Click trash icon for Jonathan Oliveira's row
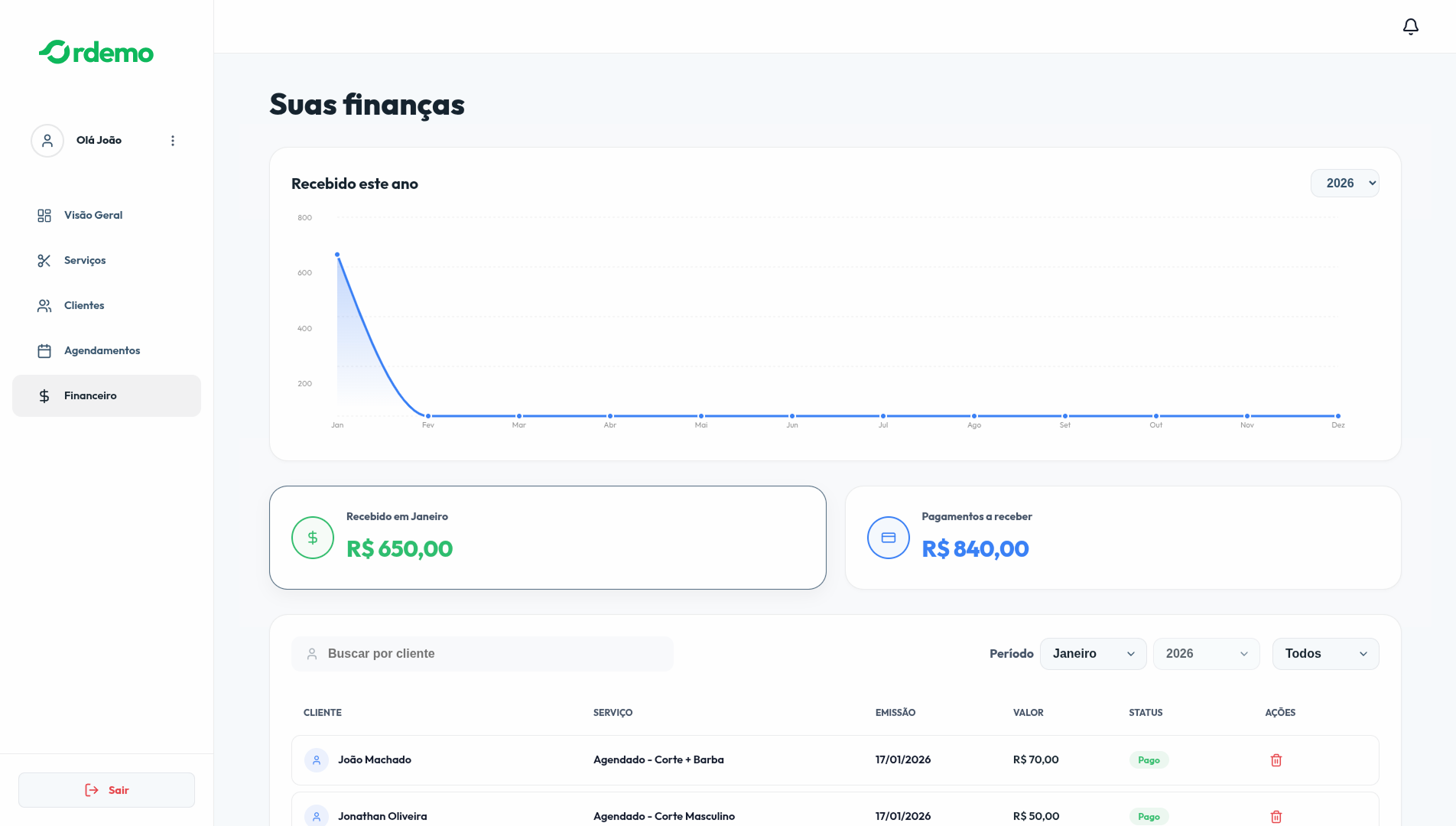Screen dimensions: 1456x826 [x=1276, y=816]
